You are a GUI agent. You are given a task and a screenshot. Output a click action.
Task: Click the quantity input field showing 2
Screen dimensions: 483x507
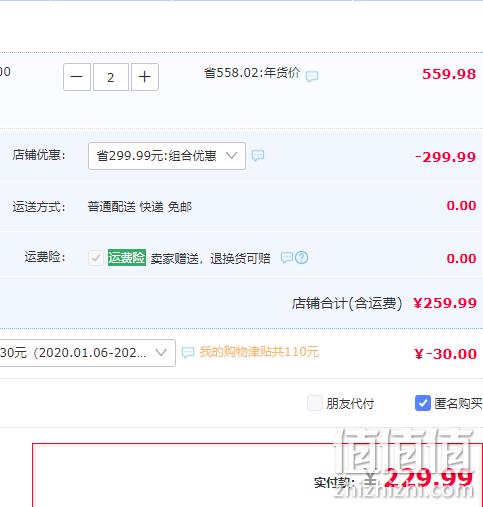[111, 77]
